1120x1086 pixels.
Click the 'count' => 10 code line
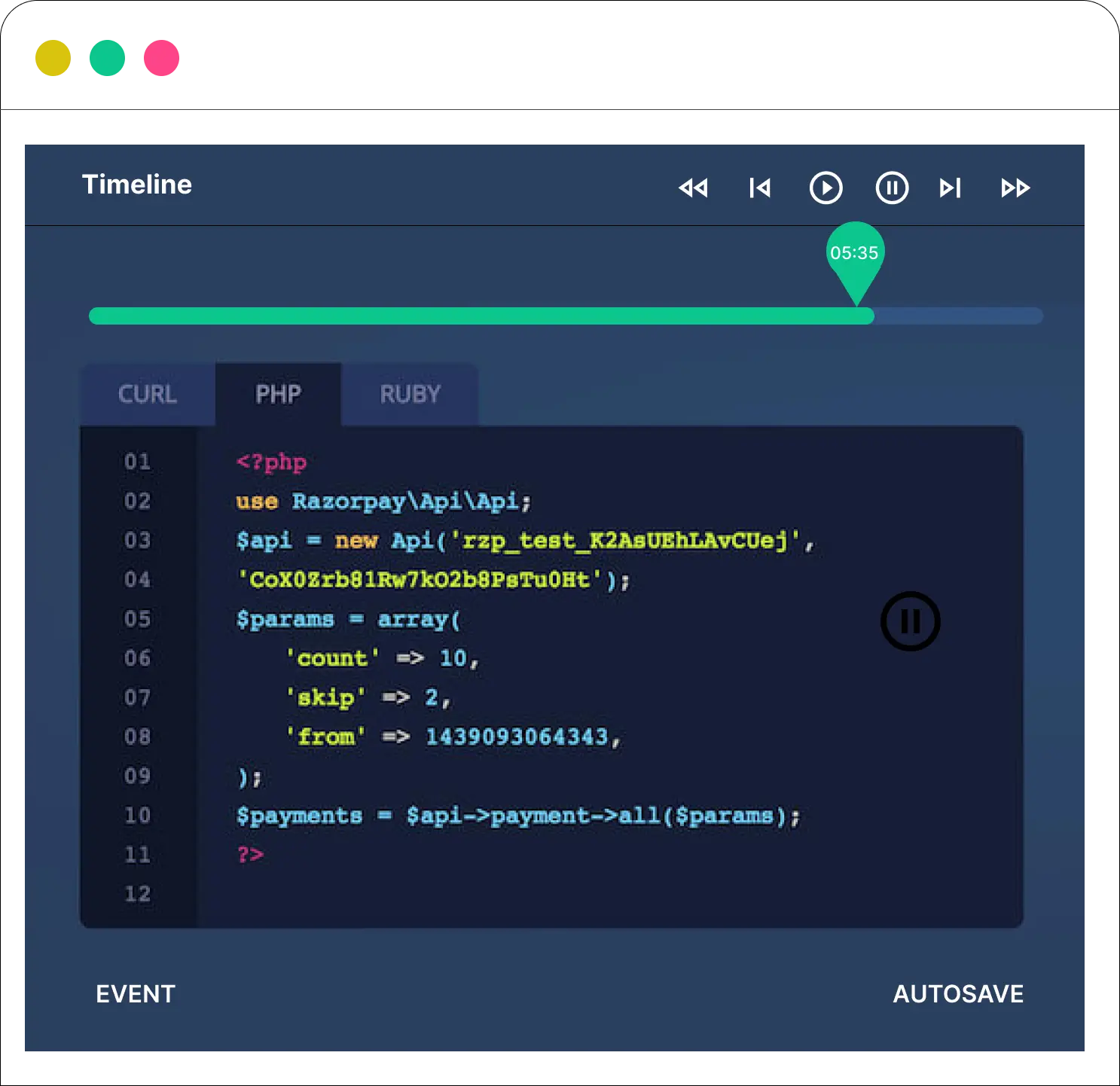(382, 658)
